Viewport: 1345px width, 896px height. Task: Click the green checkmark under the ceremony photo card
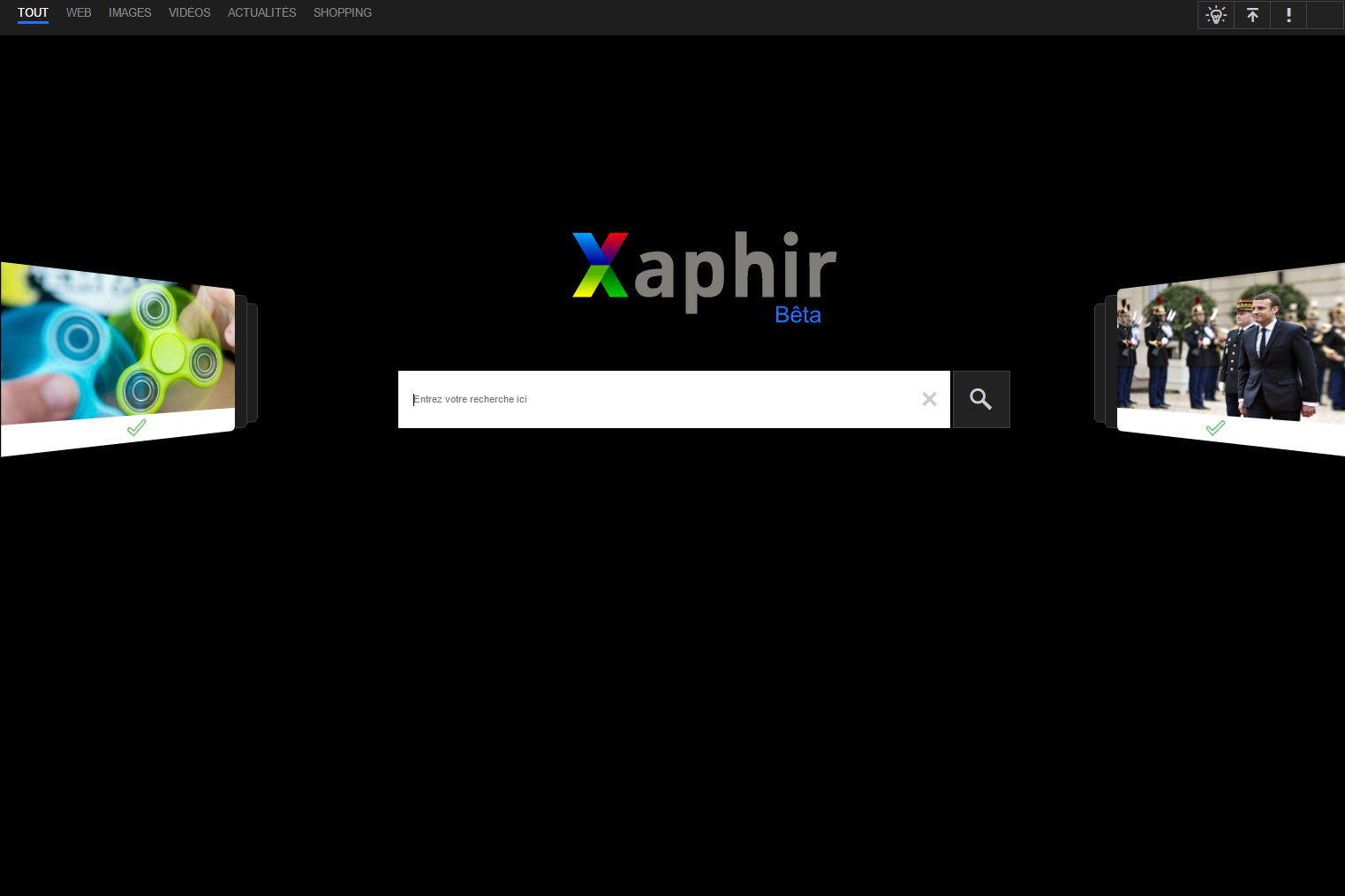pos(1215,428)
